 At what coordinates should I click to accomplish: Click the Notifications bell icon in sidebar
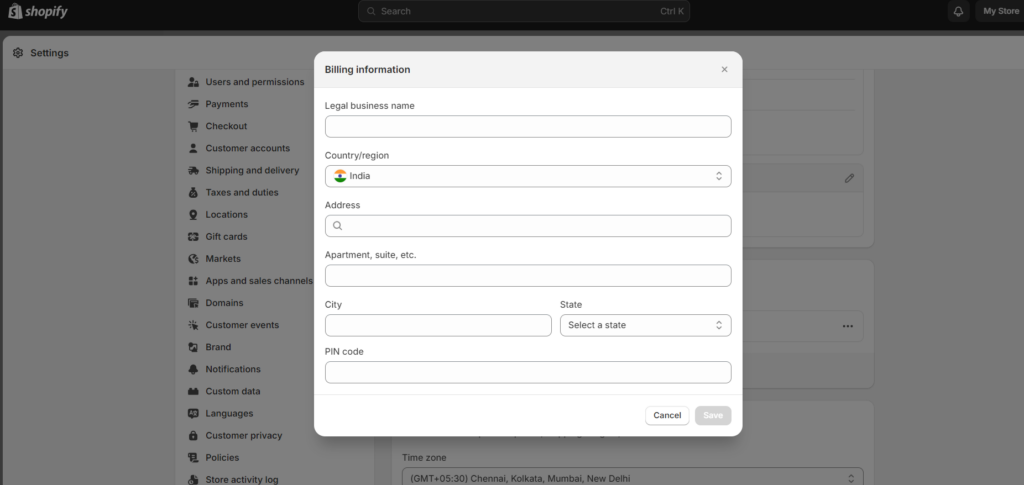point(193,369)
